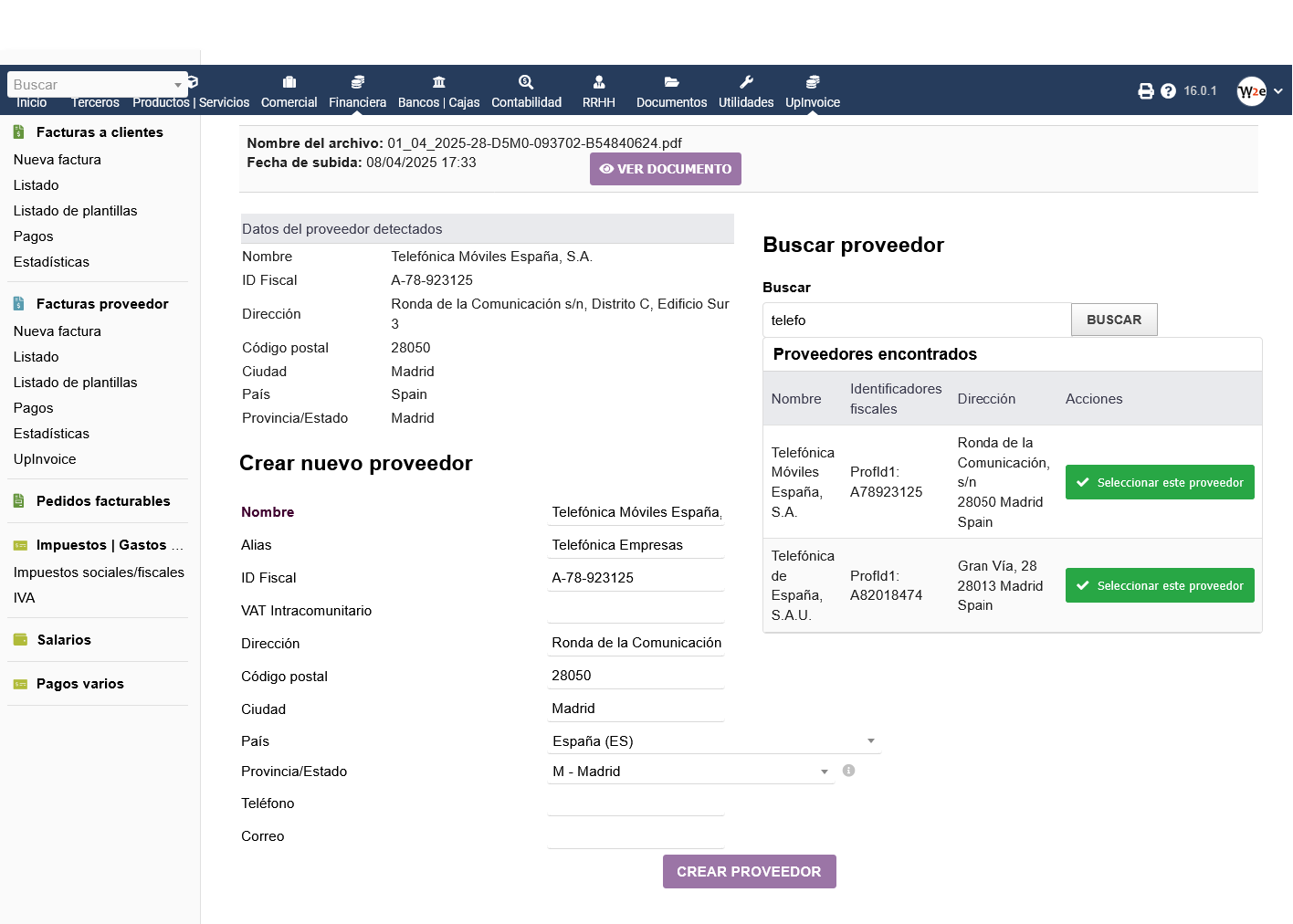Click the Facturas proveedor invoice icon
This screenshot has width=1293, height=924.
tap(19, 304)
